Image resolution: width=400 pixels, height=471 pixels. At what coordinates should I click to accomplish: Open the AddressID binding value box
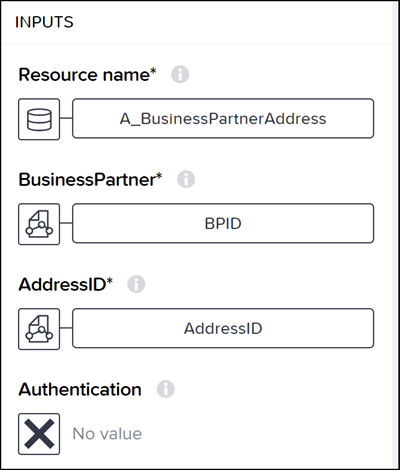tap(223, 328)
